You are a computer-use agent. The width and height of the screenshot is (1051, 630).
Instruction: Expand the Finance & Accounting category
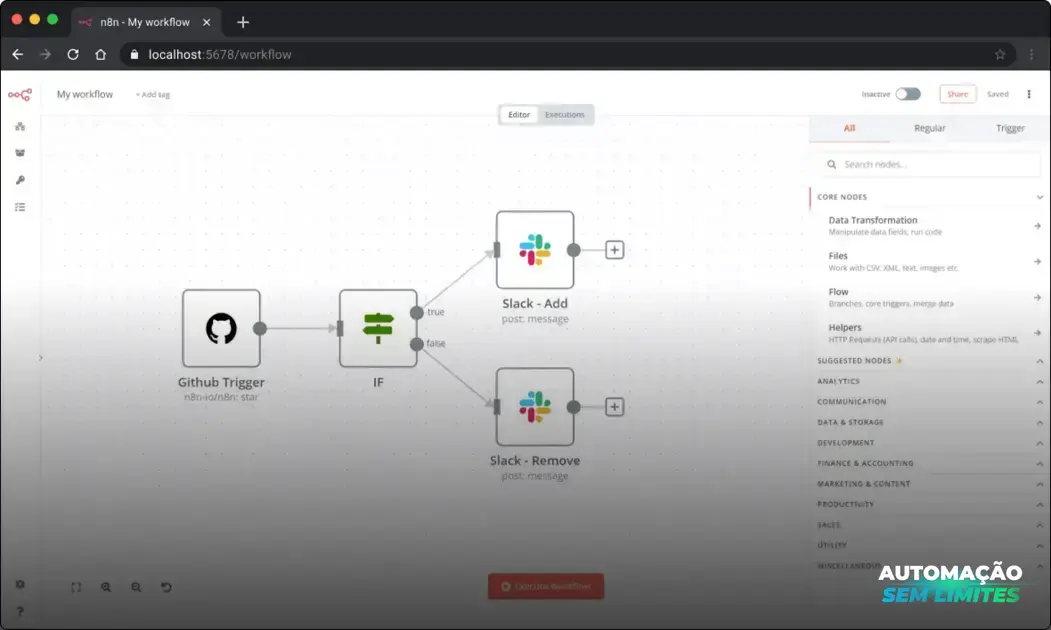(1040, 463)
